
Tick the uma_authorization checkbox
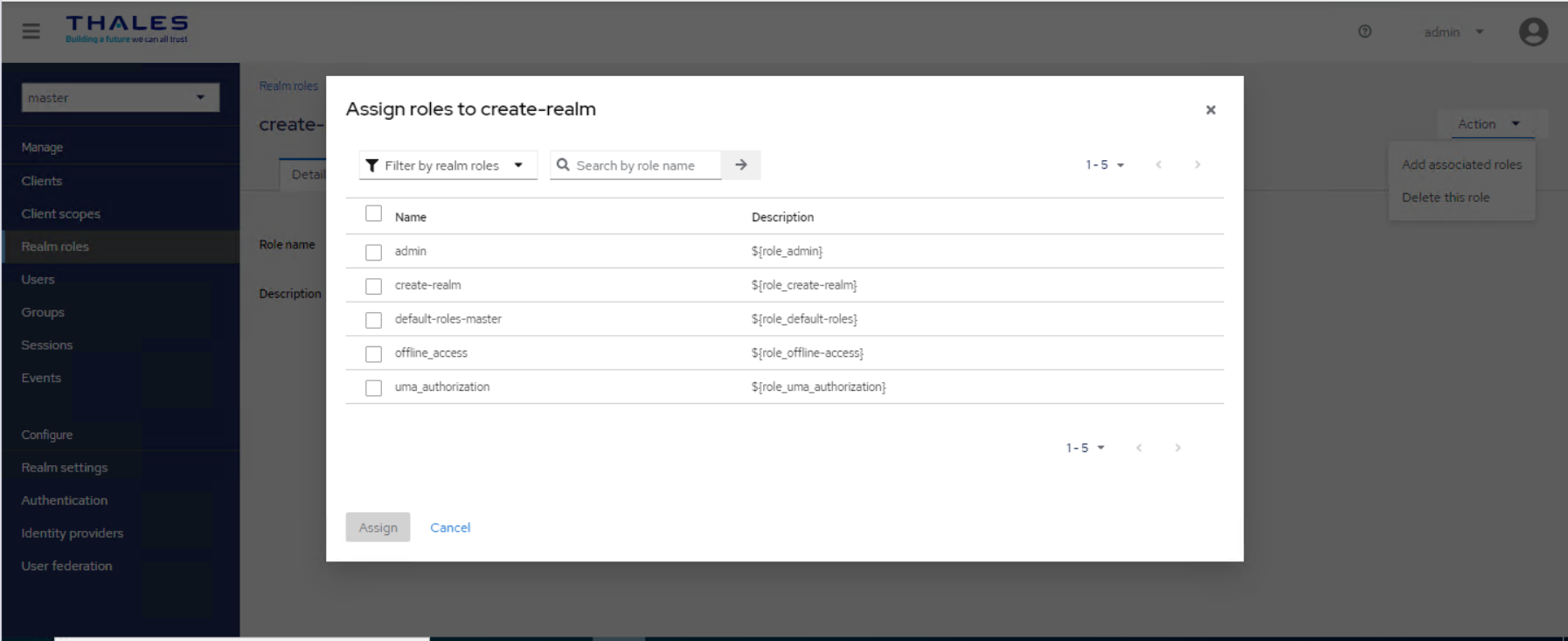[x=374, y=388]
